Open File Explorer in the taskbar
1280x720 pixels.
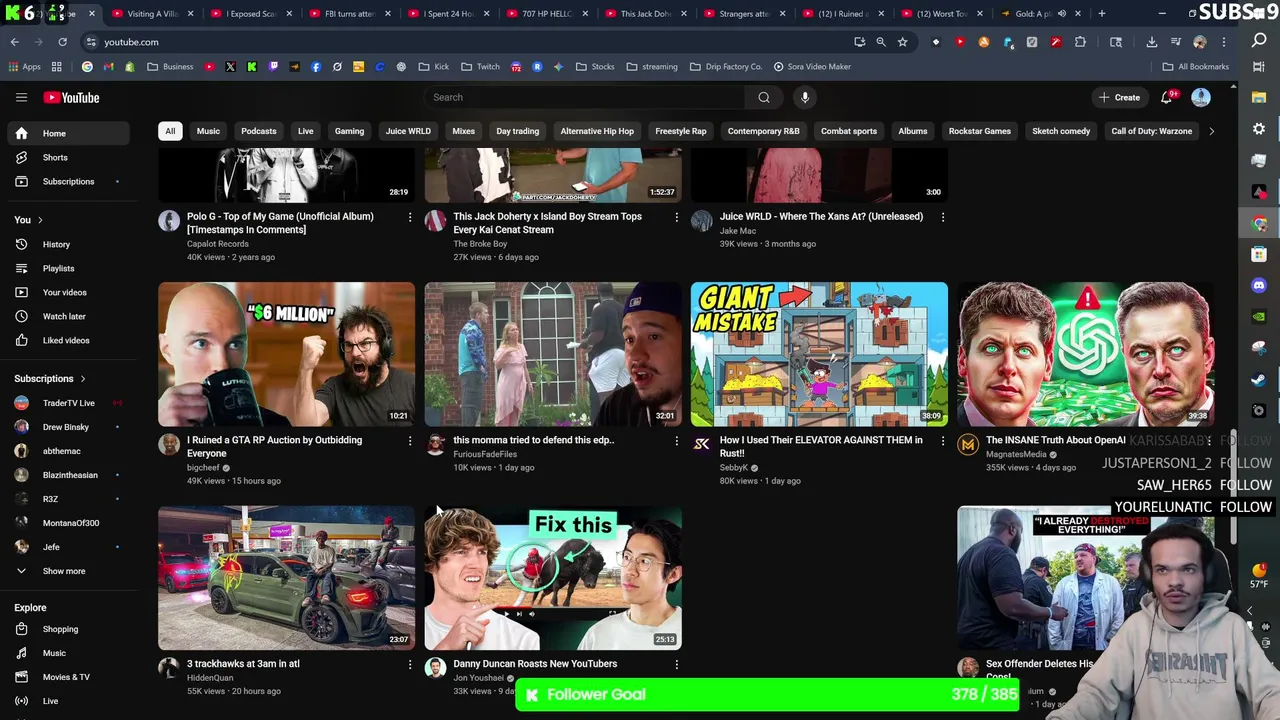click(x=1259, y=98)
